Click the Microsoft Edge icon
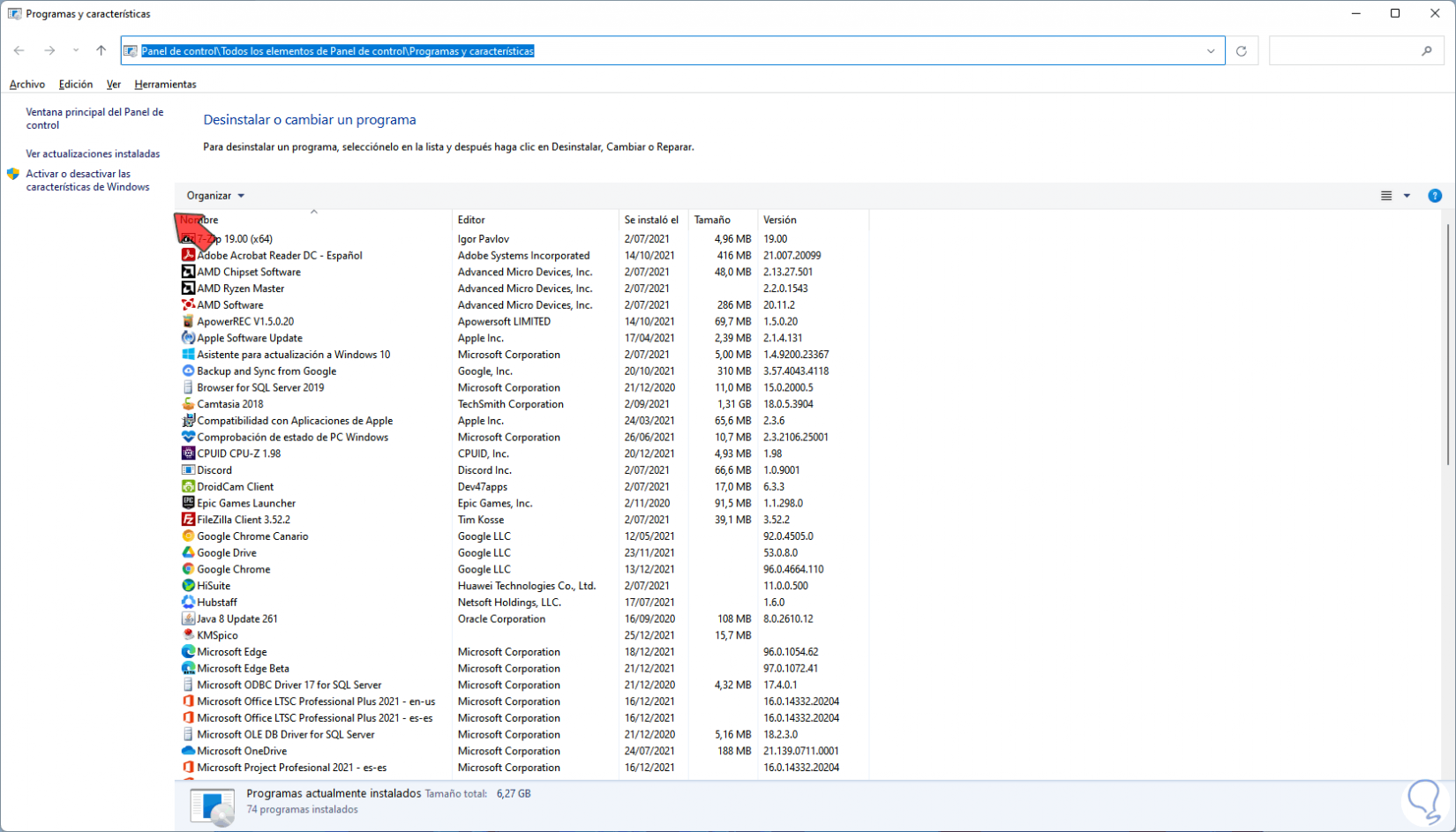The image size is (1456, 832). 188,652
